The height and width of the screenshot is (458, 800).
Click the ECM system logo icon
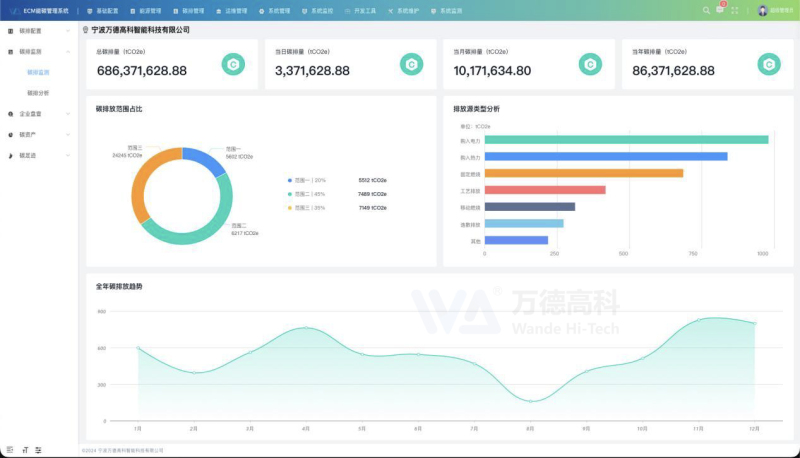(x=14, y=11)
